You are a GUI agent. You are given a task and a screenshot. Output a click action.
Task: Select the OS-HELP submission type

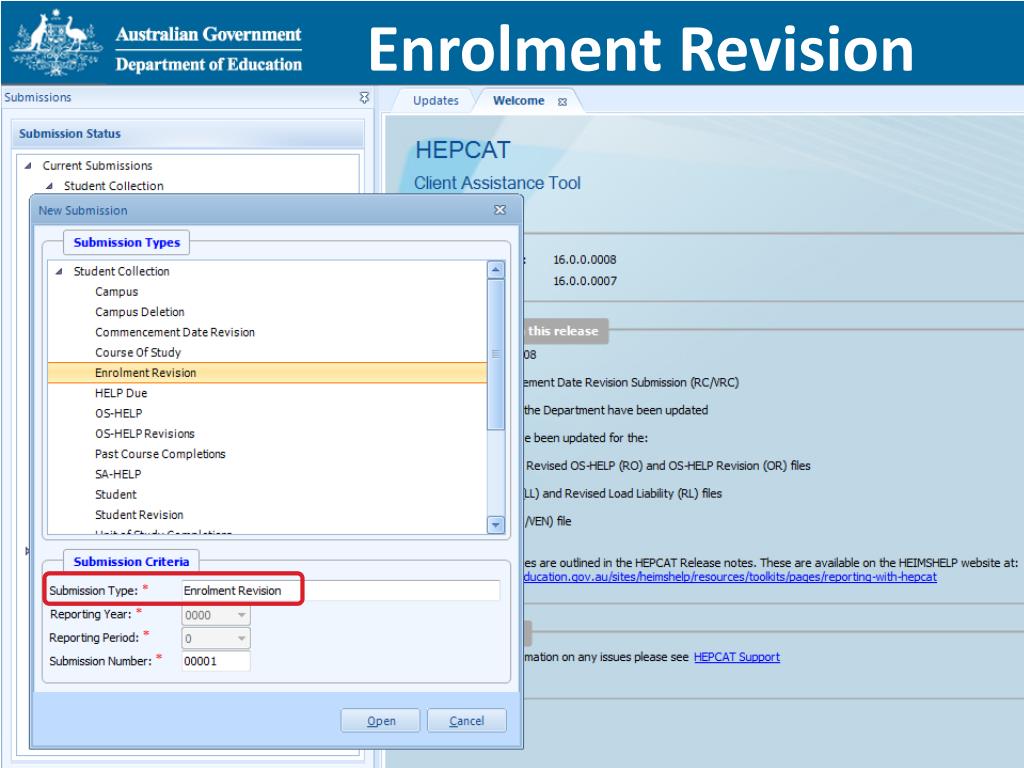coord(118,413)
